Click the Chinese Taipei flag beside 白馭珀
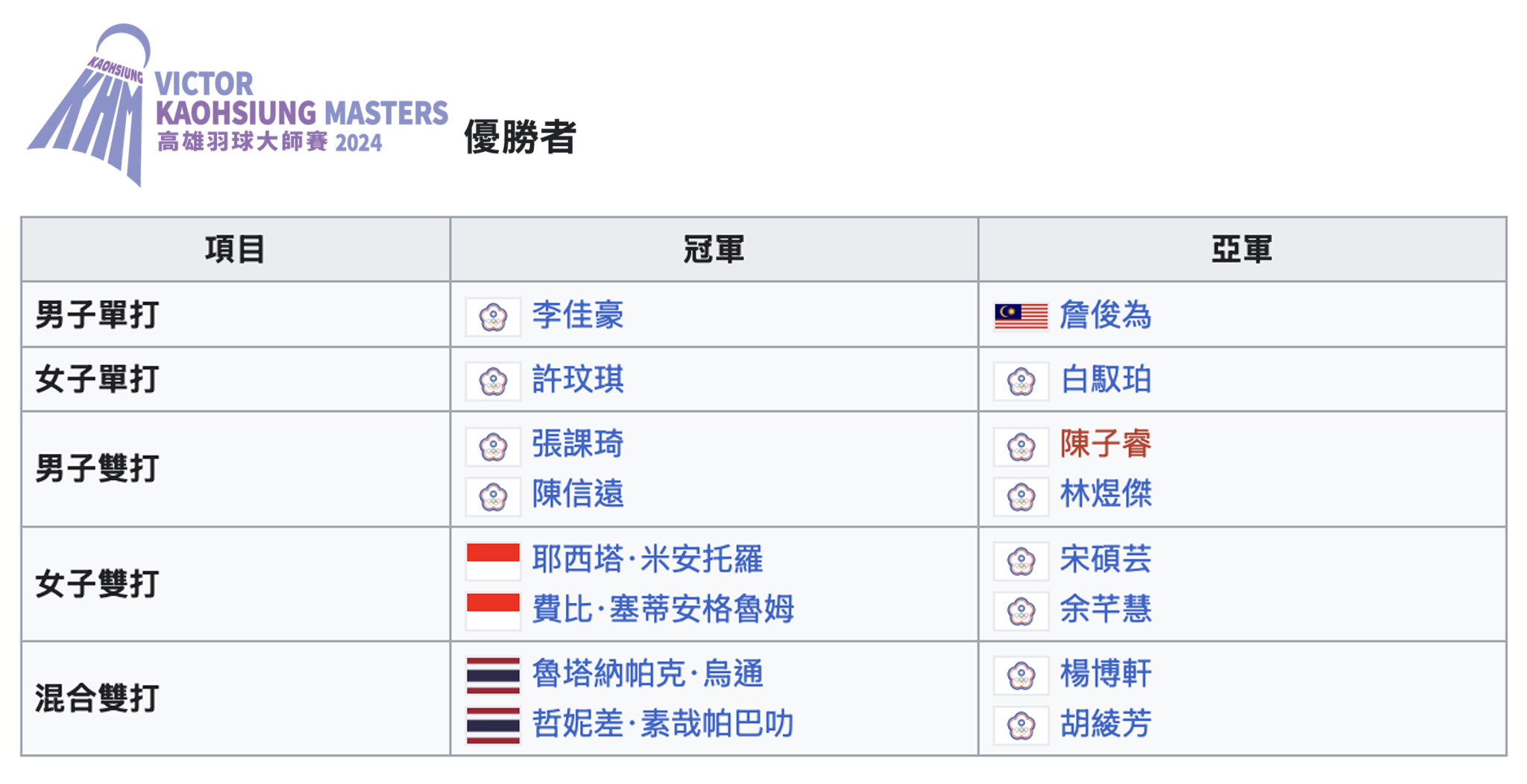This screenshot has height=784, width=1527. (x=1021, y=382)
